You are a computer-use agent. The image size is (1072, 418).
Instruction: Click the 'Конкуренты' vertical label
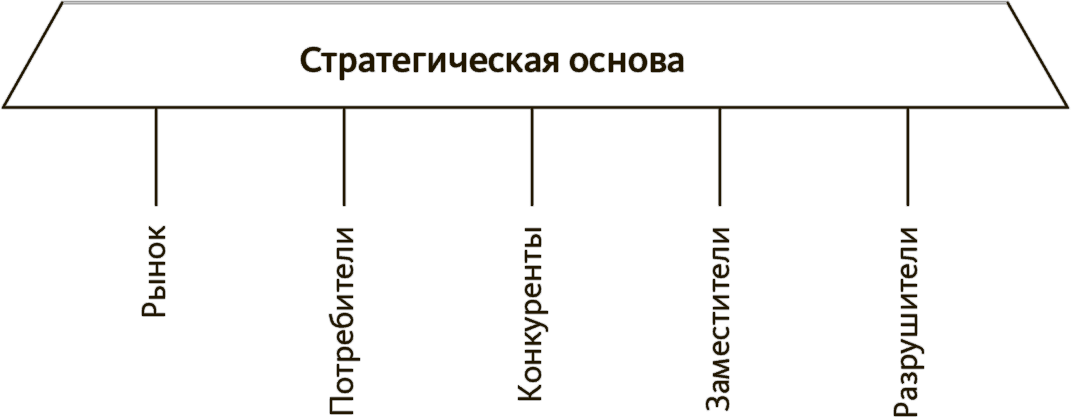(531, 313)
